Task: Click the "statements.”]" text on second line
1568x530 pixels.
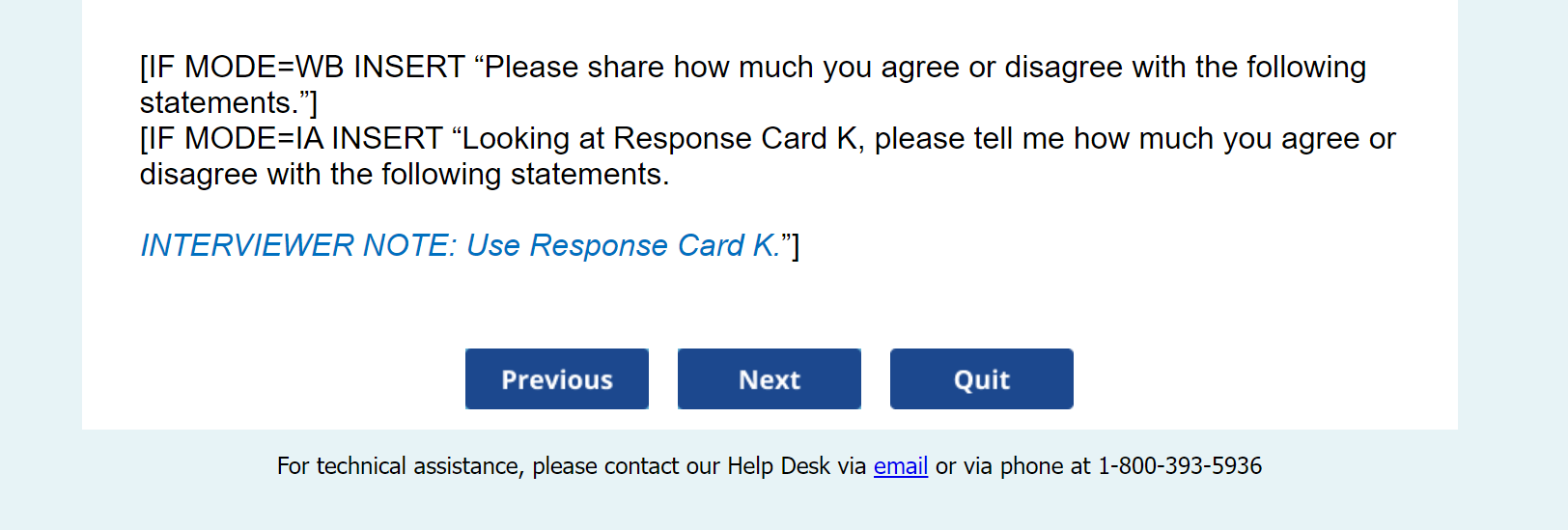Action: (x=228, y=103)
